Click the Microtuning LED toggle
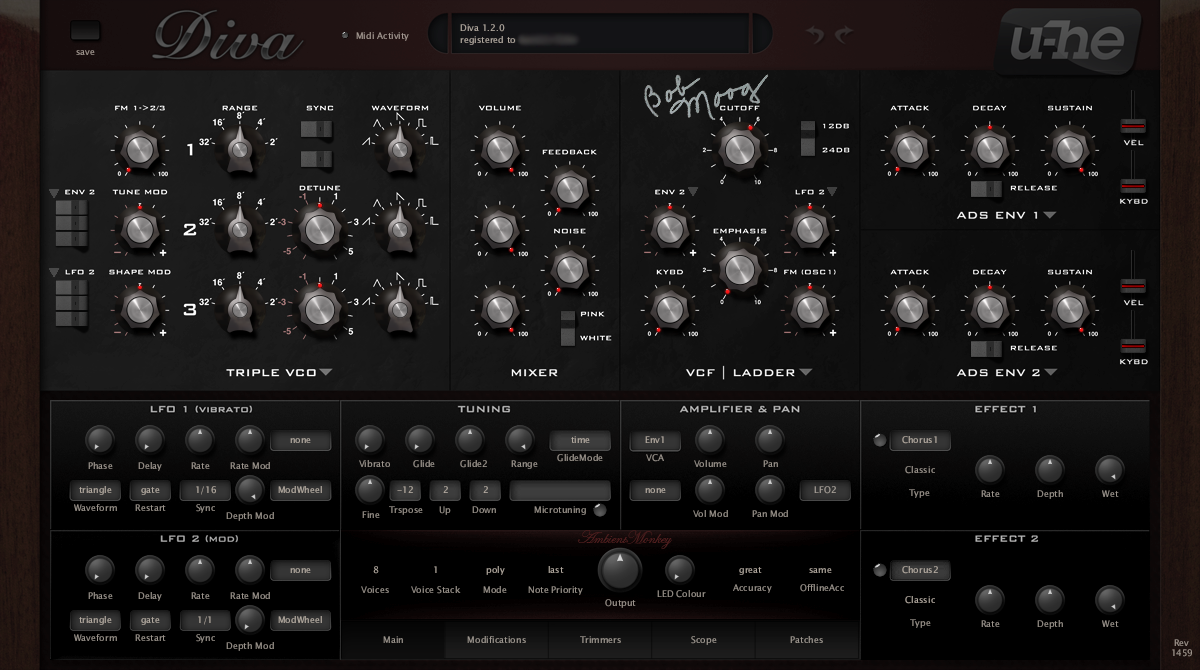 pos(599,510)
